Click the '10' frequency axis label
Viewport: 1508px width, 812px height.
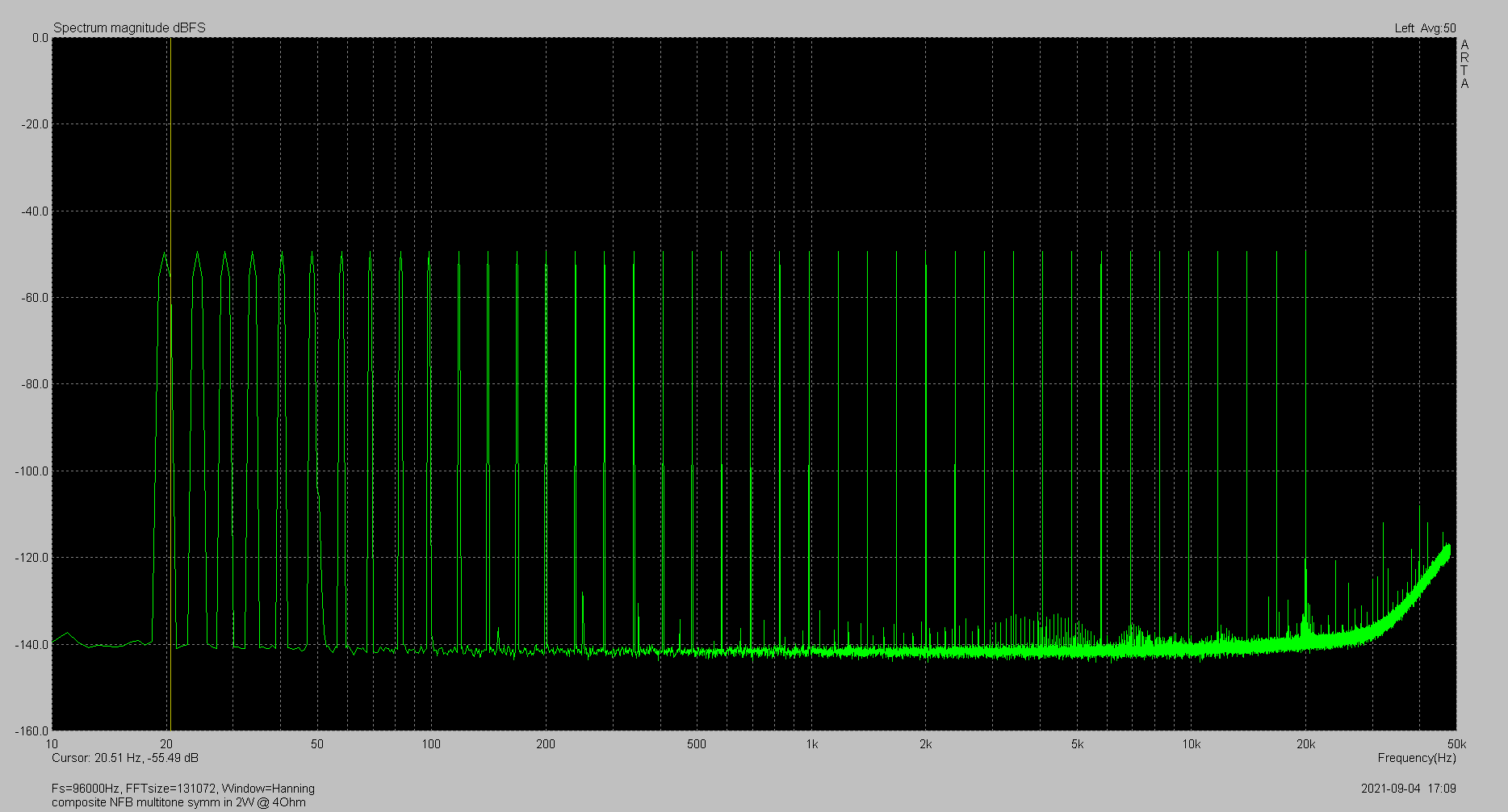(x=52, y=744)
